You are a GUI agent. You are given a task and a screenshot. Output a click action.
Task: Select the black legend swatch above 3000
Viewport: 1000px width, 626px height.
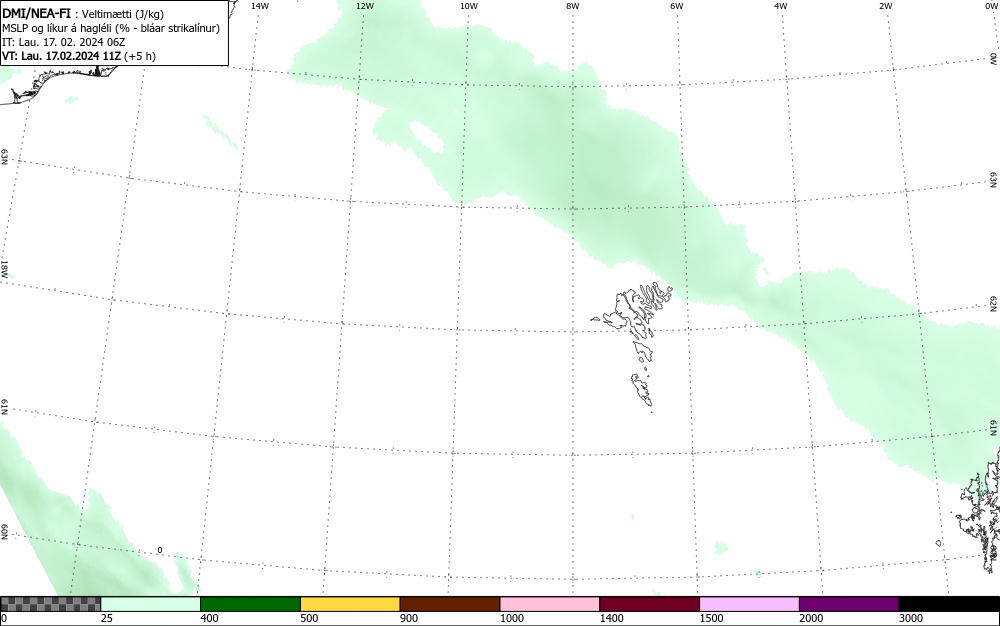[x=949, y=604]
